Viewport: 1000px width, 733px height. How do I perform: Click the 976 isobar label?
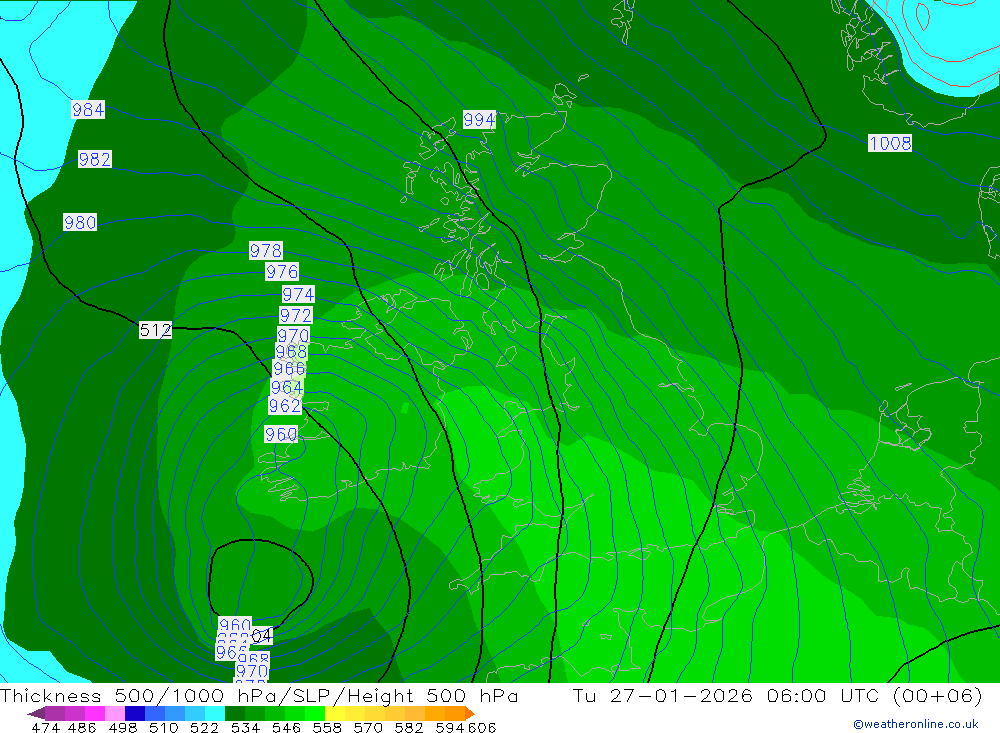coord(282,272)
